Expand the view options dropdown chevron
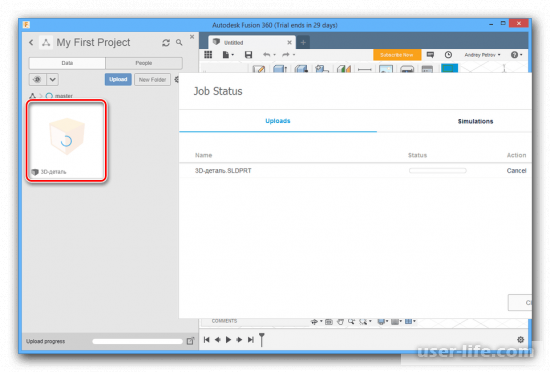This screenshot has height=372, width=550. (53, 80)
